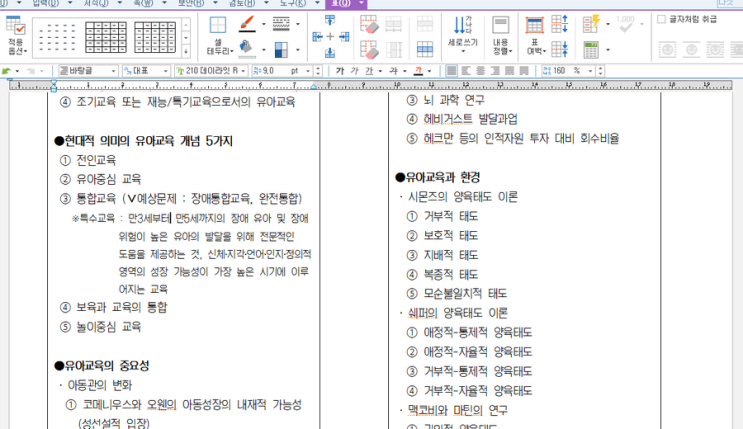
Task: Click the 160 % line spacing field
Action: 568,71
